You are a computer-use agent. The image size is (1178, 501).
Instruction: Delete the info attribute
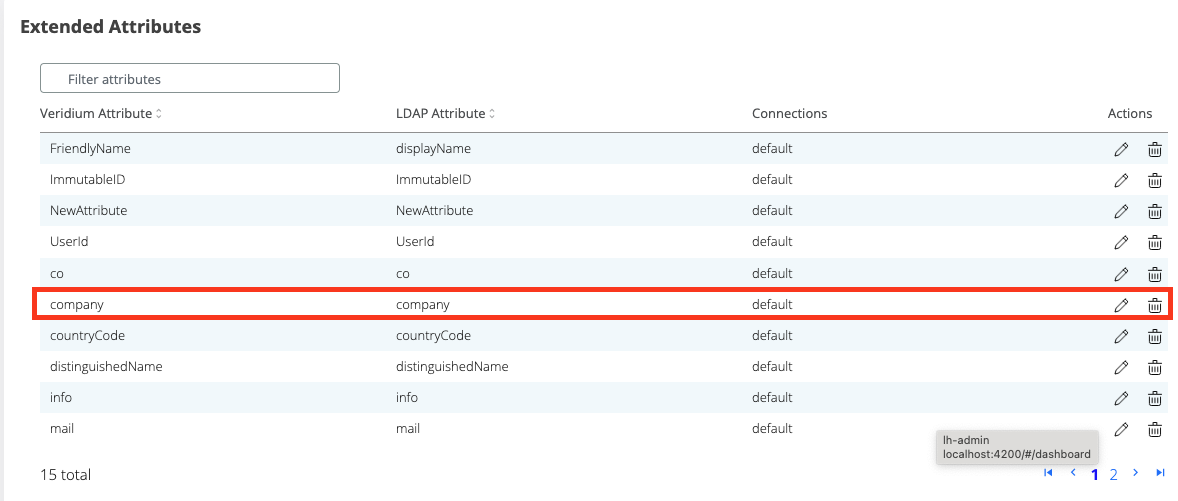tap(1154, 398)
